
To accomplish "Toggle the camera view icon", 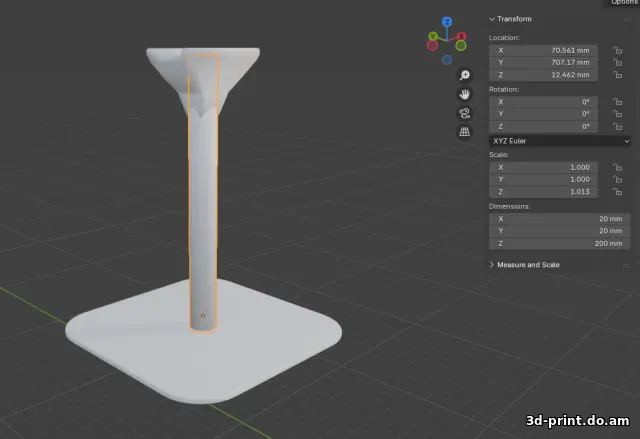I will click(x=464, y=113).
